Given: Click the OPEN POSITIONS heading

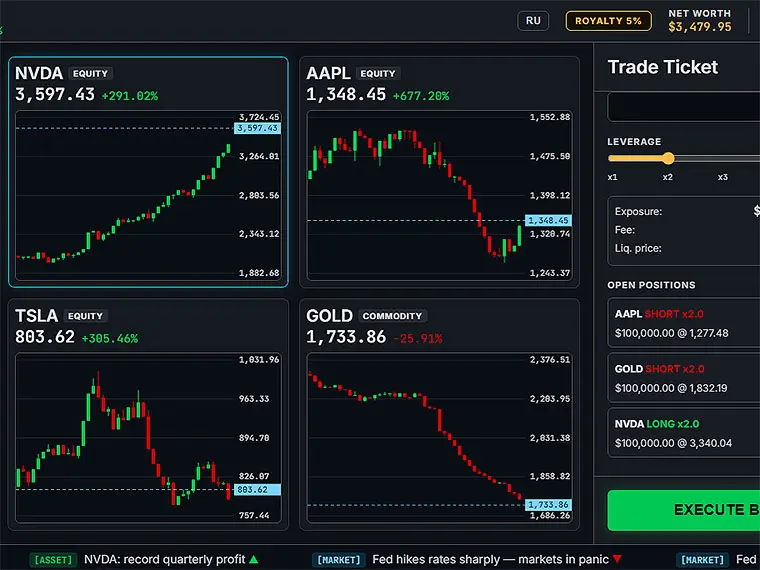Looking at the screenshot, I should 651,285.
